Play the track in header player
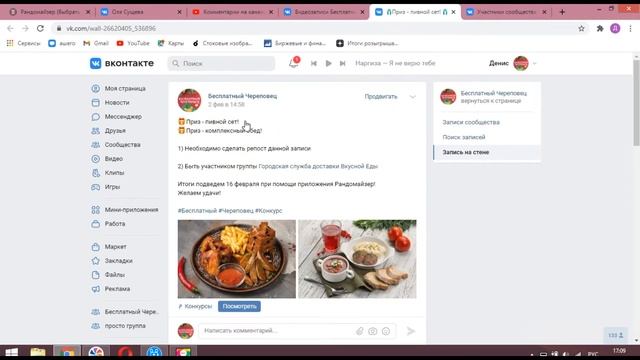This screenshot has height=360, width=640. pyautogui.click(x=328, y=63)
